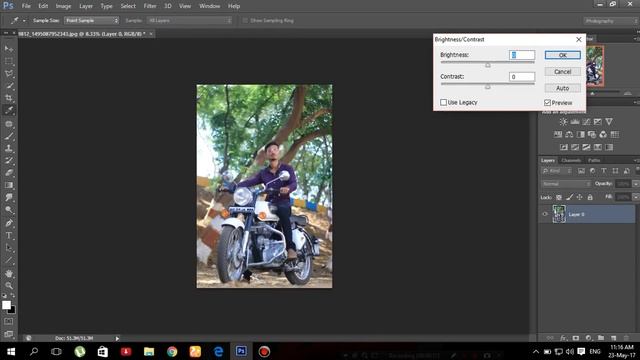The image size is (640, 360).
Task: Select the Dodge tool
Action: click(9, 210)
